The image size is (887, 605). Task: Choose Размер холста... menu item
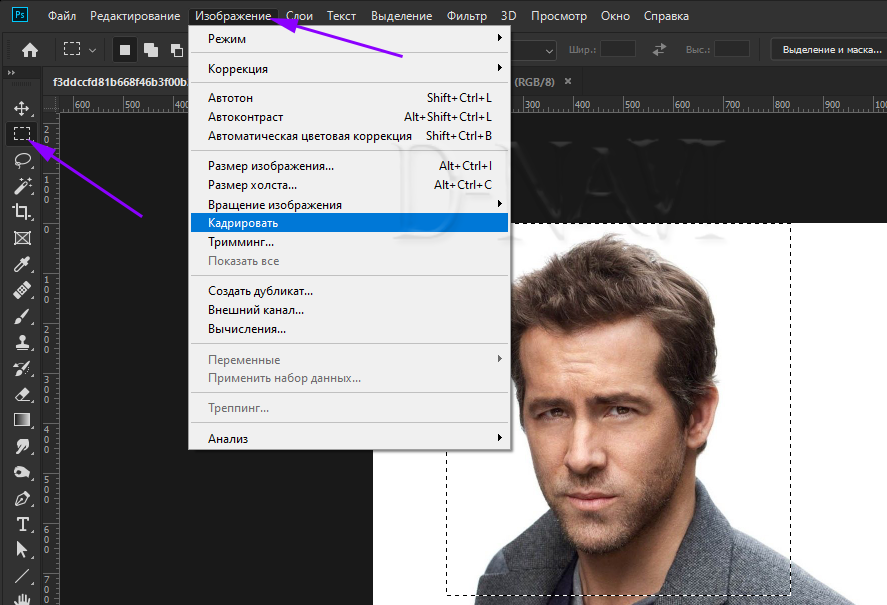point(350,184)
